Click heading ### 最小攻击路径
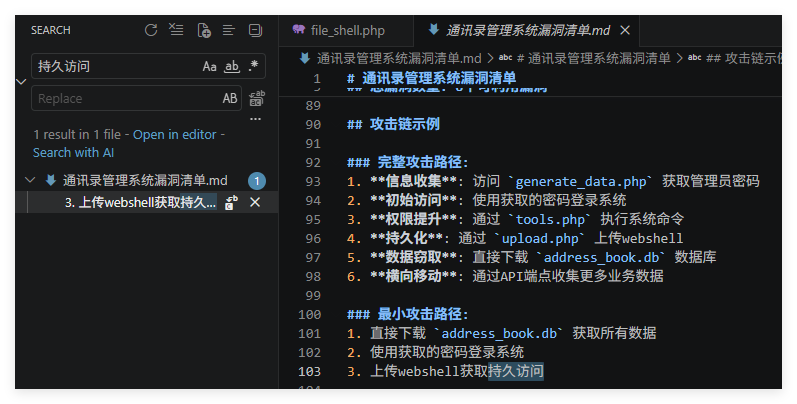This screenshot has width=797, height=404. click(408, 314)
